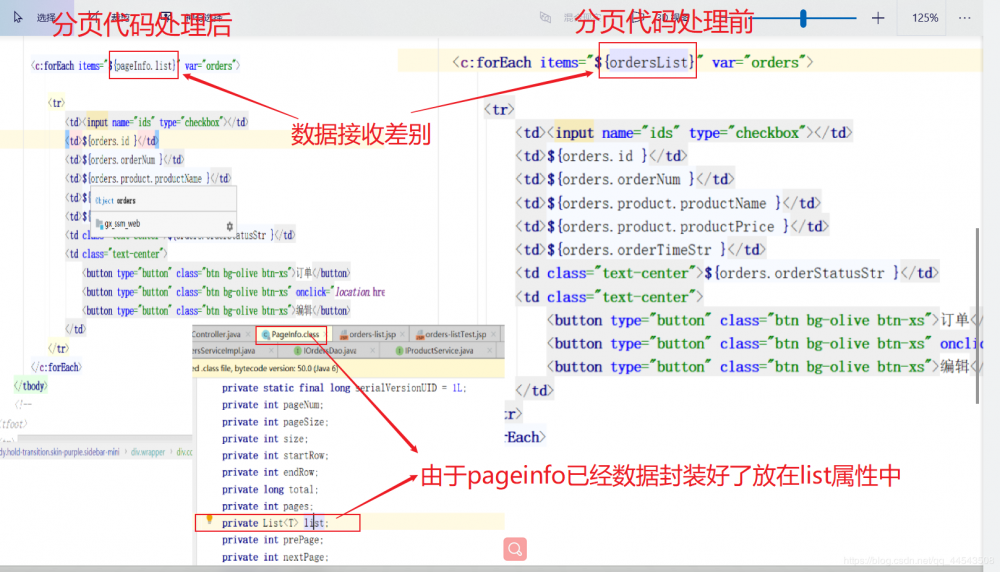Click the 'private List<T> list;' line
1000x572 pixels.
(275, 523)
